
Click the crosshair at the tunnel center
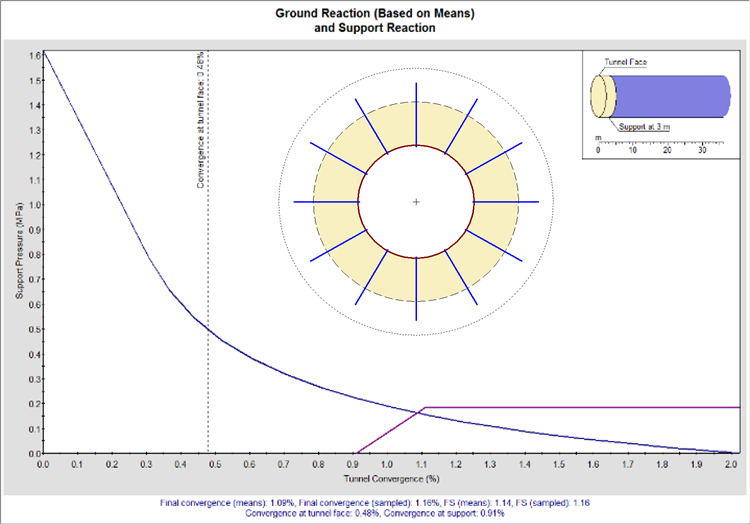(x=416, y=202)
